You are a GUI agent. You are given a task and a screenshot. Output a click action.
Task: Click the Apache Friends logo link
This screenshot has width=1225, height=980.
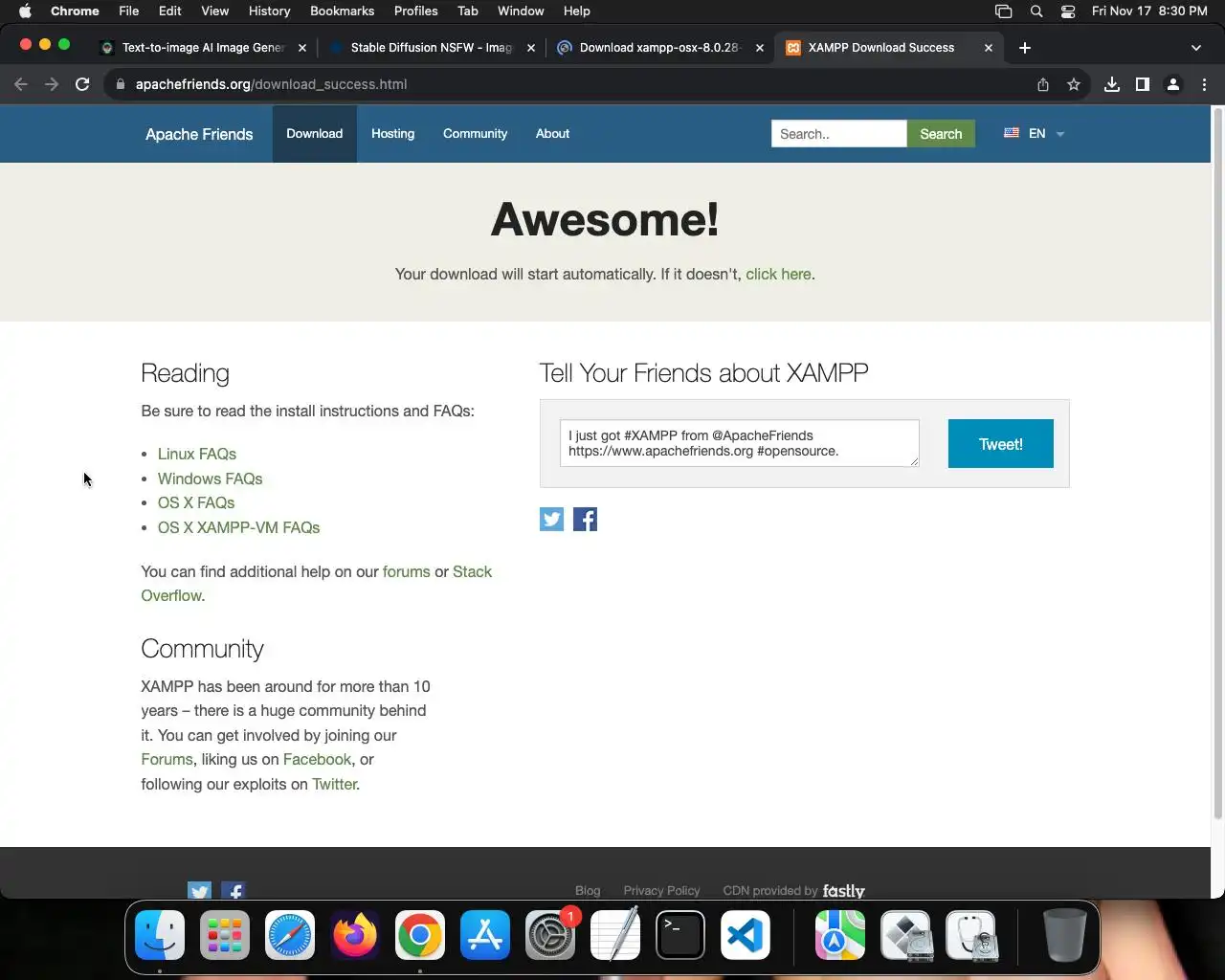pyautogui.click(x=199, y=134)
